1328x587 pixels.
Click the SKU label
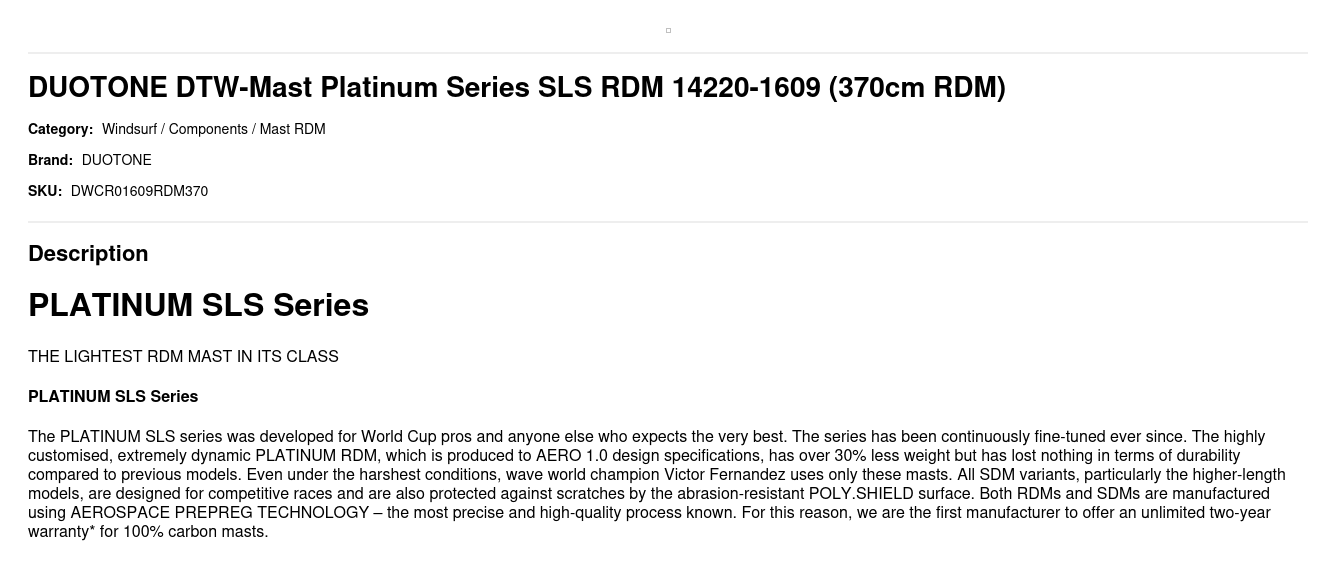click(x=45, y=191)
